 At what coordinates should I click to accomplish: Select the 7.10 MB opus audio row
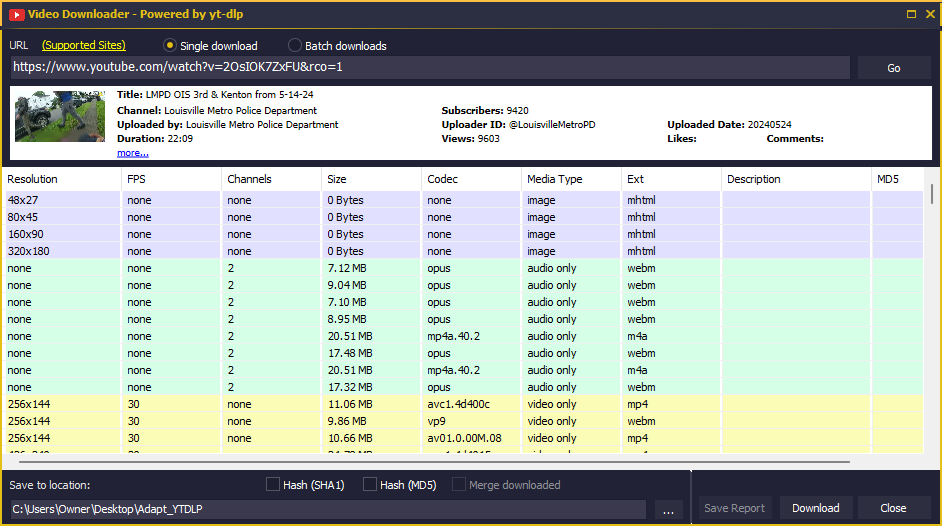tap(463, 302)
